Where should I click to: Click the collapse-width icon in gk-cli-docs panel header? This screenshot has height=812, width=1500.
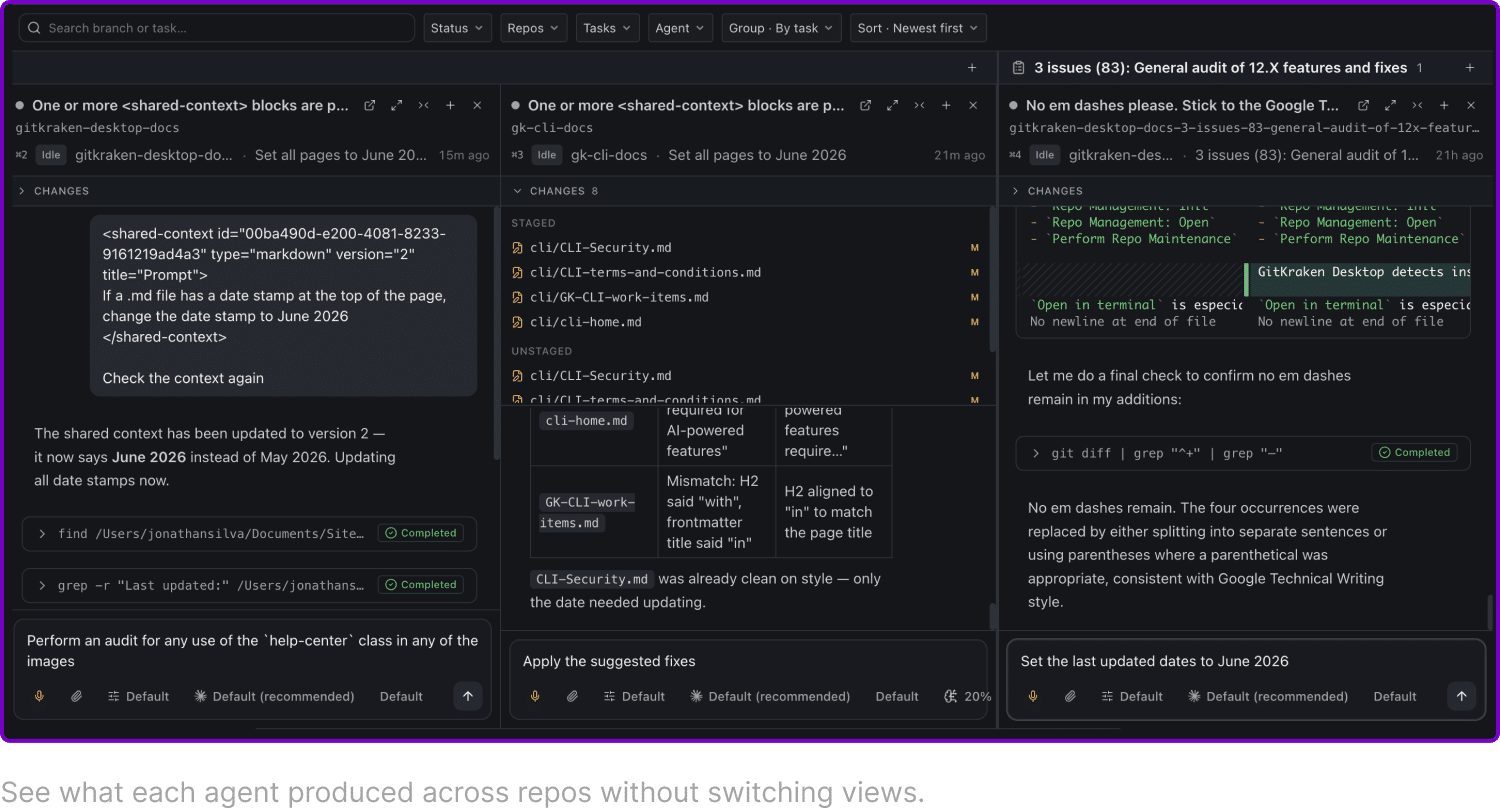pyautogui.click(x=919, y=105)
